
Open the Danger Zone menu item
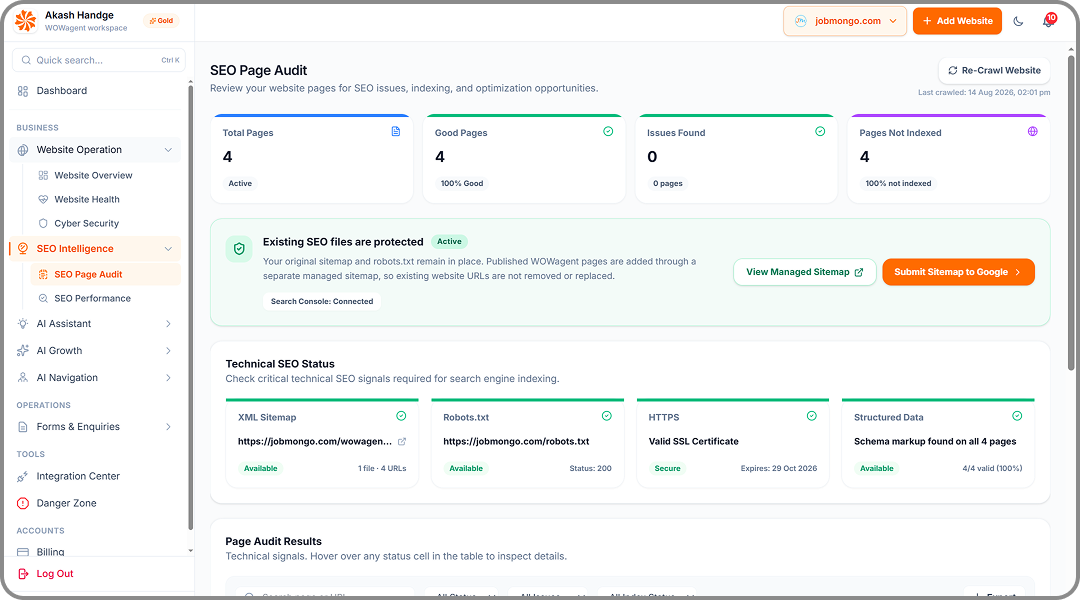click(x=96, y=503)
